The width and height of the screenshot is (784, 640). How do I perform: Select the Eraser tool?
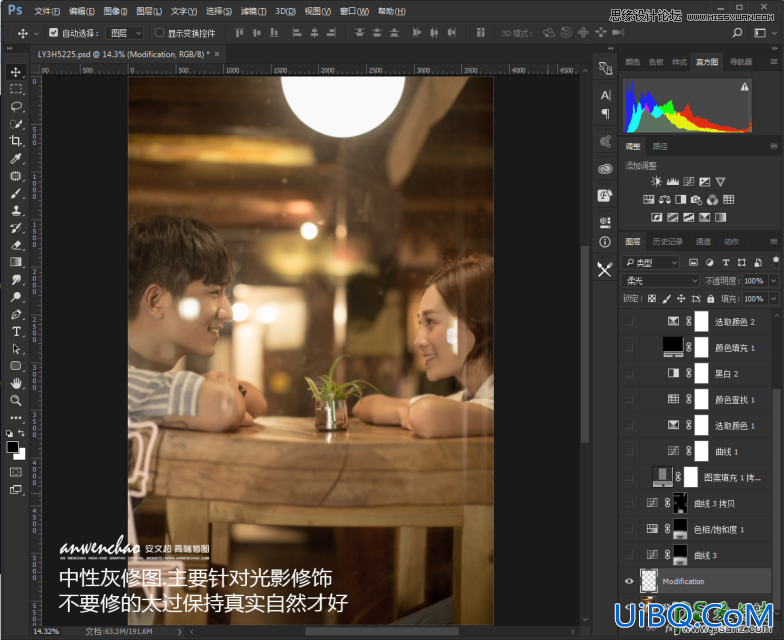pos(16,245)
